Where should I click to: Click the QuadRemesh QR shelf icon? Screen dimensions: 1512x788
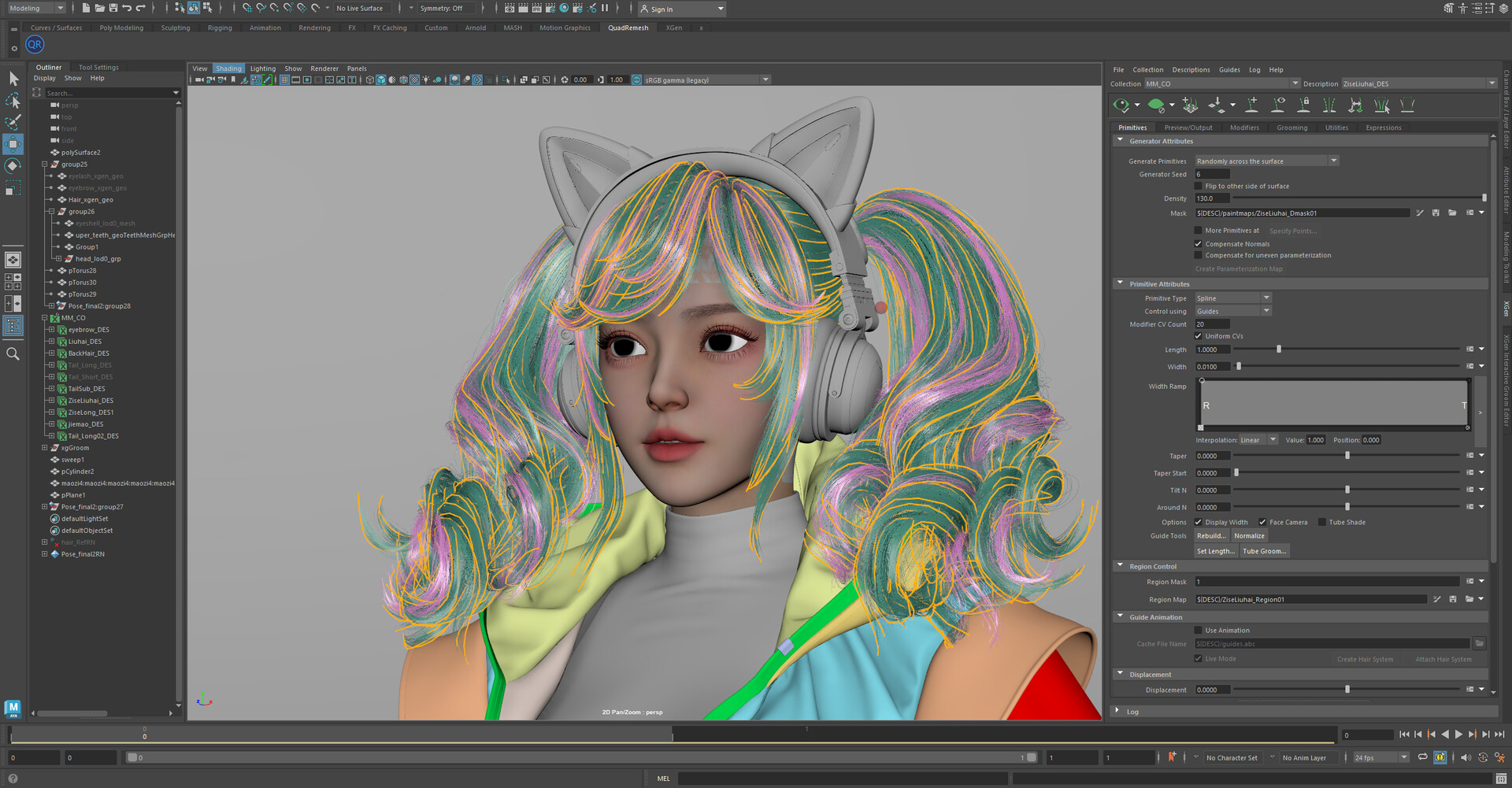(35, 45)
